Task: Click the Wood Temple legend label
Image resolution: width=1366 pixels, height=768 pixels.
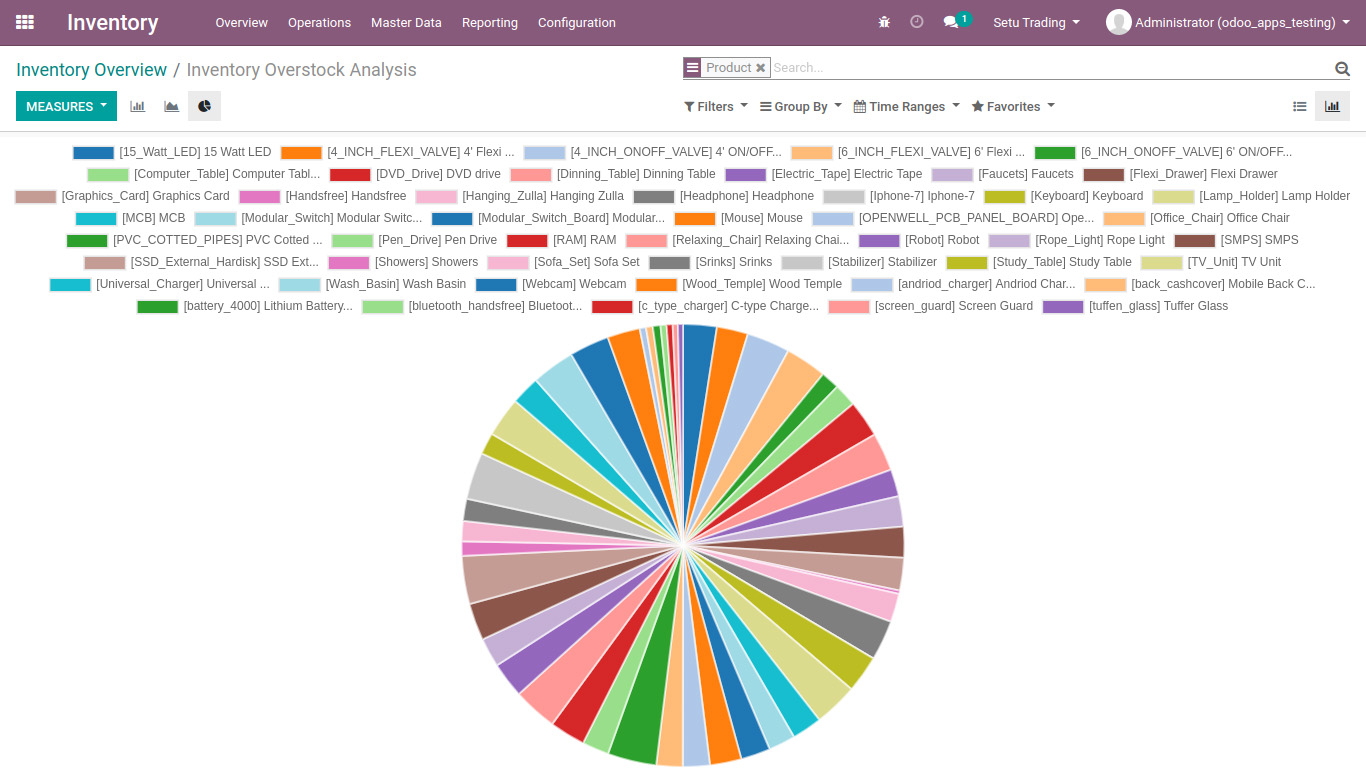Action: [x=762, y=284]
